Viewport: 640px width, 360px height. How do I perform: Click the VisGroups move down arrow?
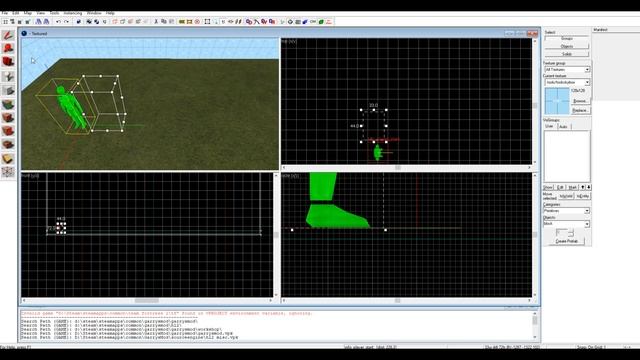tap(589, 187)
